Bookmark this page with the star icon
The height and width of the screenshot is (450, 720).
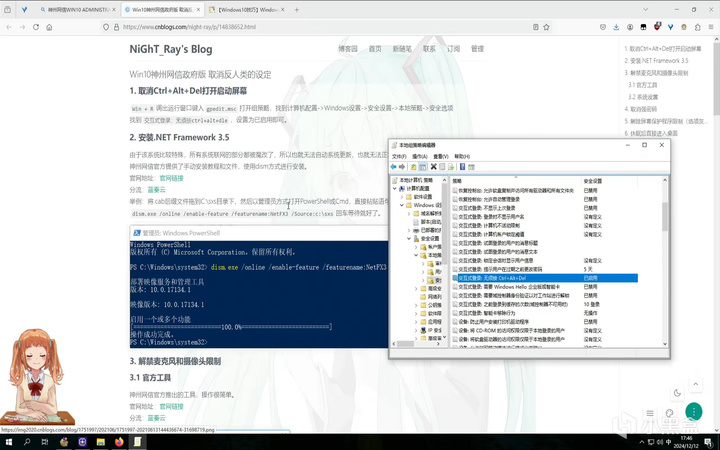[x=546, y=27]
